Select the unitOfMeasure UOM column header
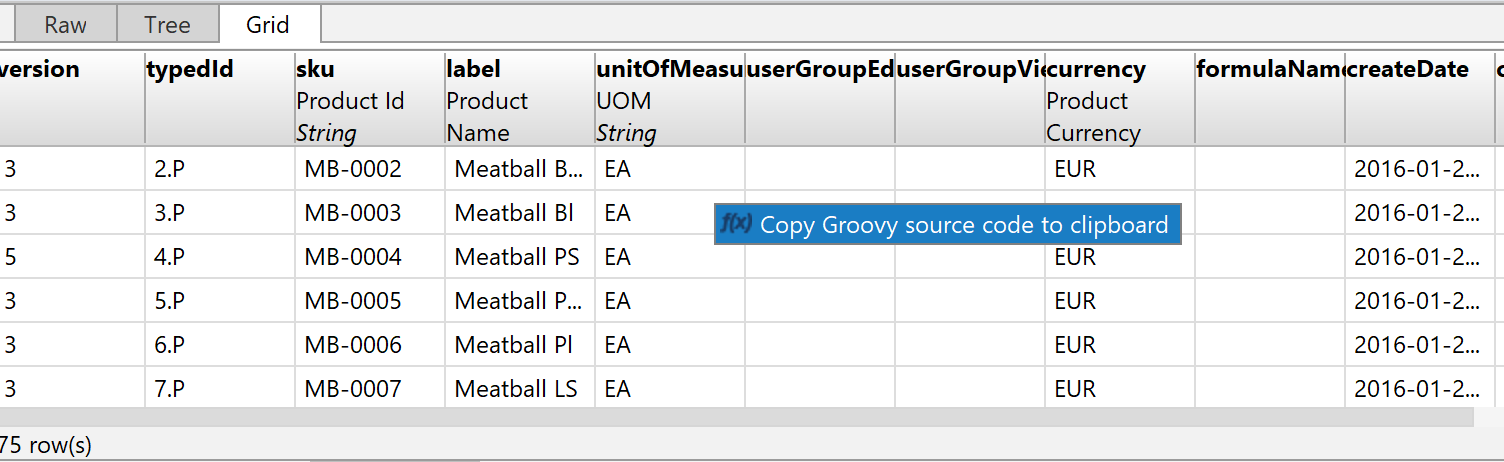Screen dimensions: 1504x462 tap(669, 100)
